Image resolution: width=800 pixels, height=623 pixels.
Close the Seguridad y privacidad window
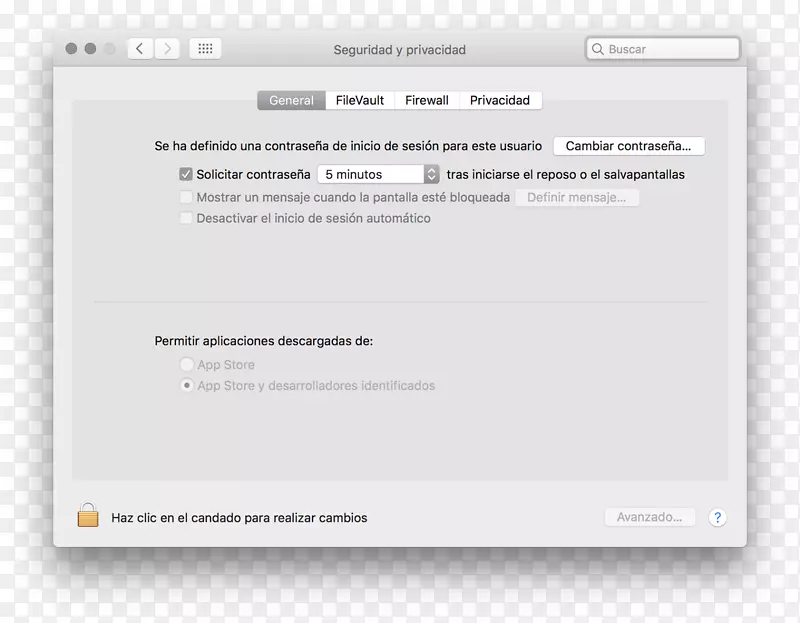(x=71, y=49)
